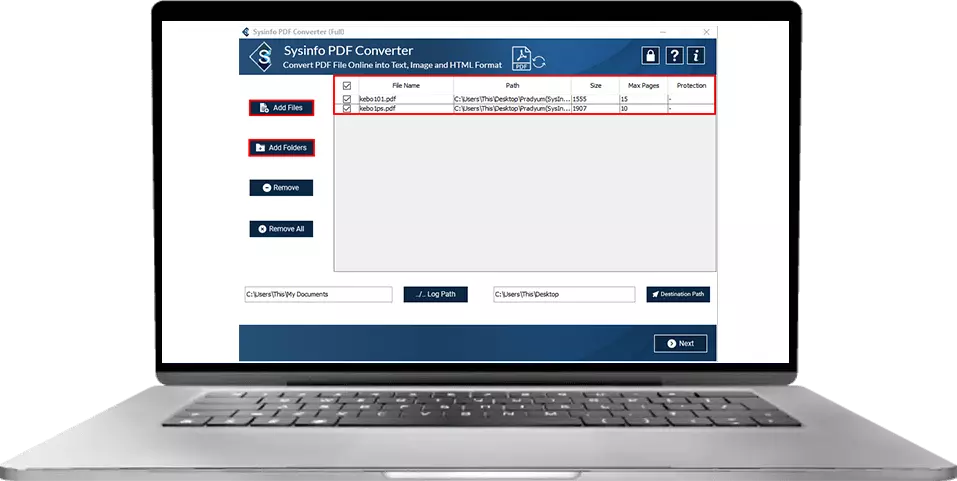
Task: Click the destination field showing C:\Users\This\Desktop
Action: point(564,294)
